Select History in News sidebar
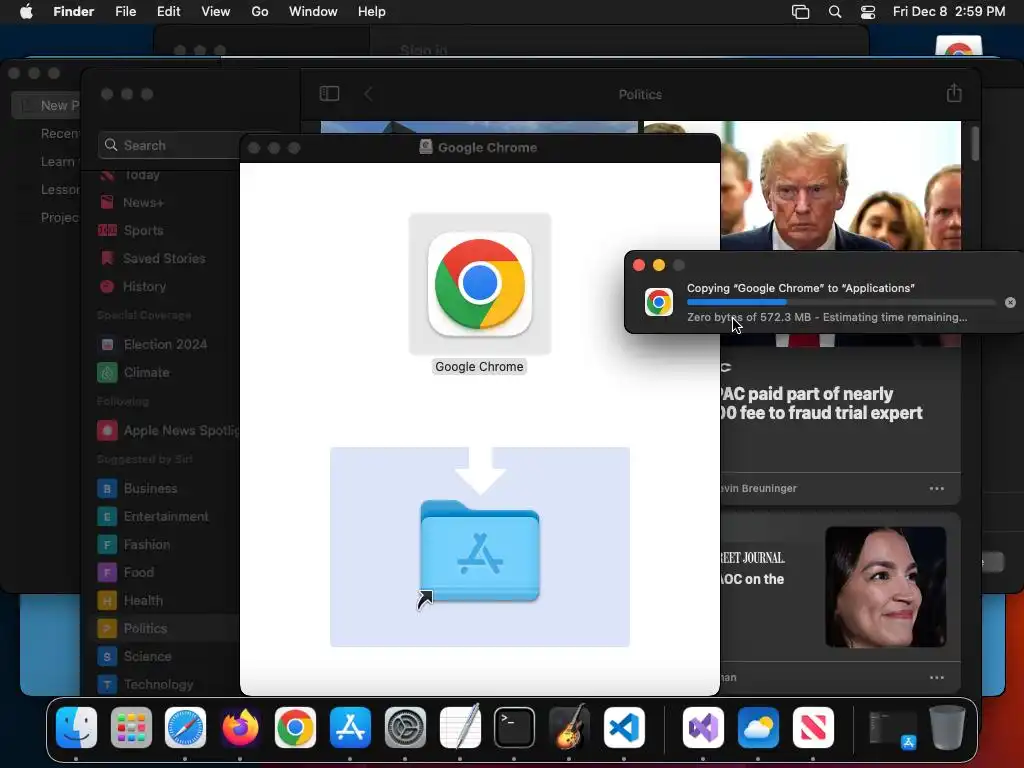The image size is (1024, 768). 144,287
